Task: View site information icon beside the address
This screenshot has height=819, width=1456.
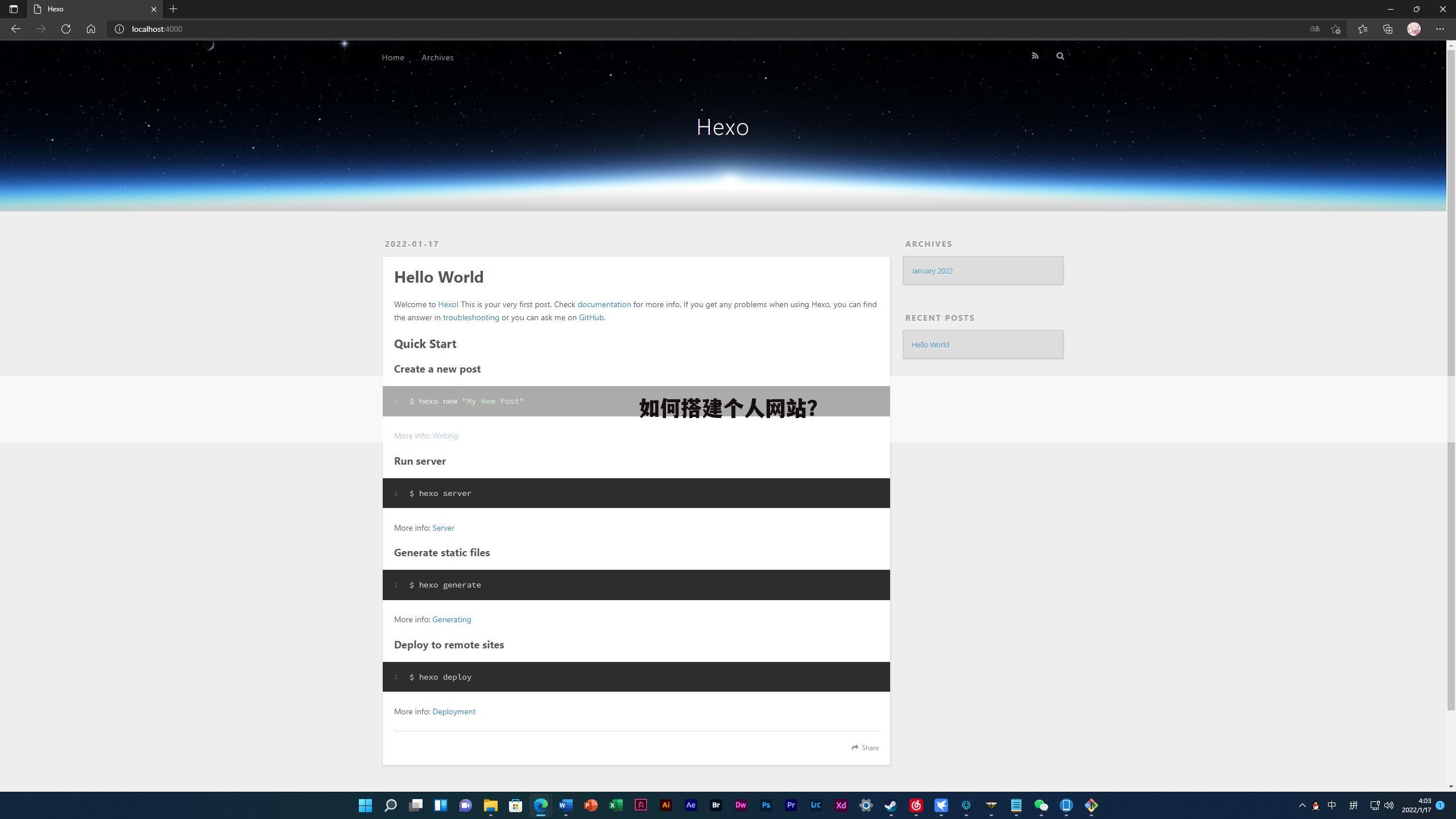Action: click(x=119, y=29)
